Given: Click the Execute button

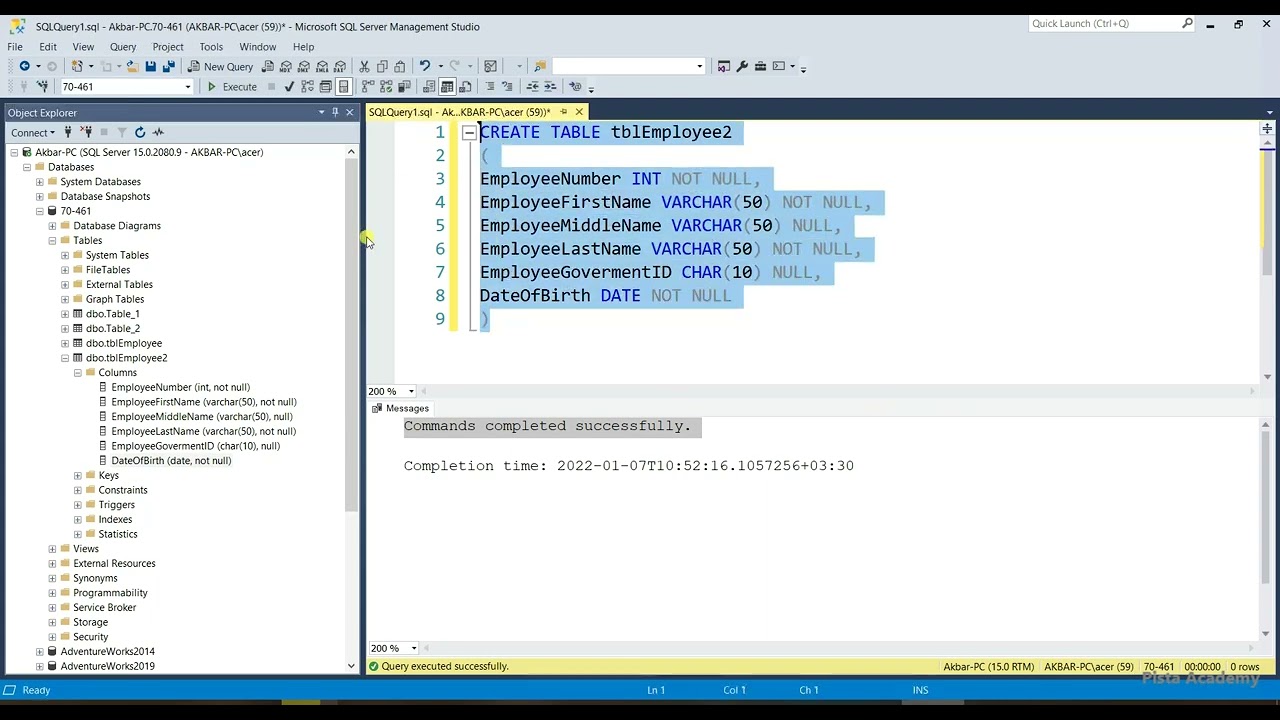Looking at the screenshot, I should (x=232, y=87).
